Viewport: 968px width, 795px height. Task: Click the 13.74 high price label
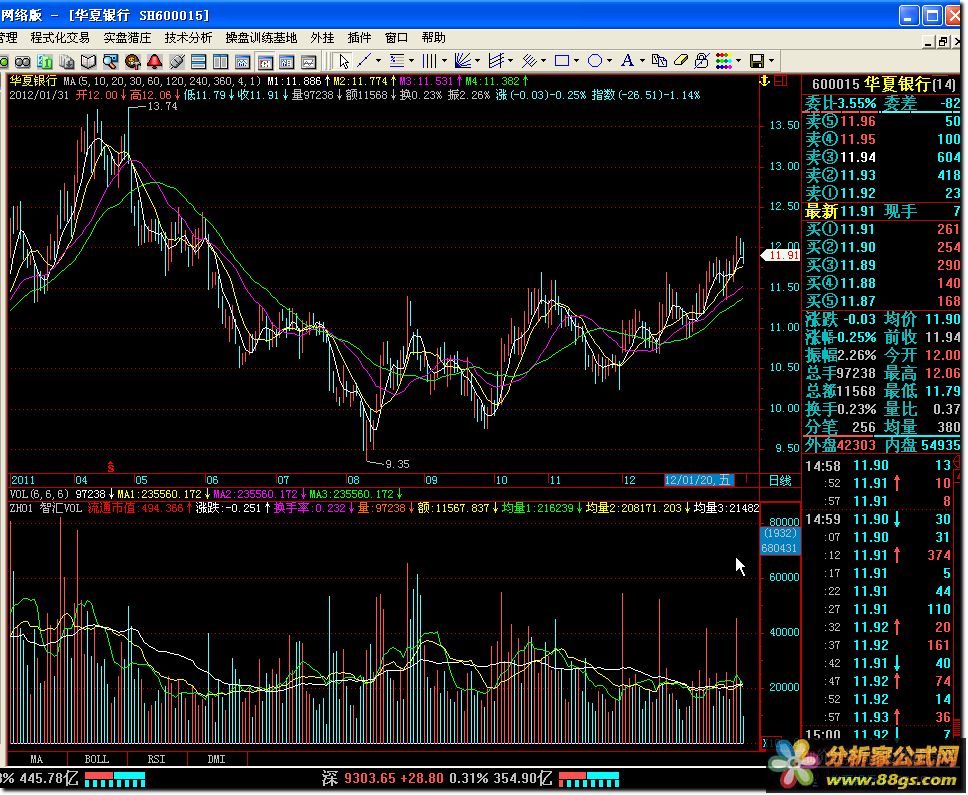tap(162, 106)
